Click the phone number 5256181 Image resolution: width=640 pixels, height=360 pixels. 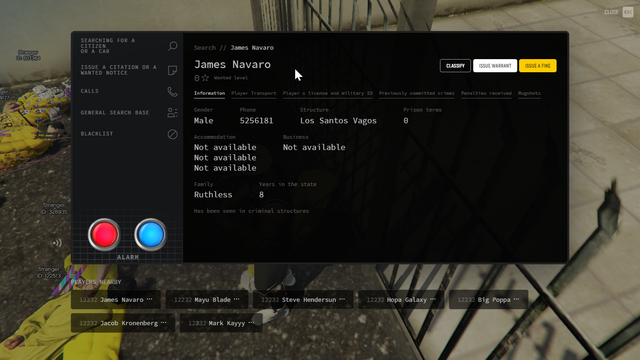[x=256, y=121]
